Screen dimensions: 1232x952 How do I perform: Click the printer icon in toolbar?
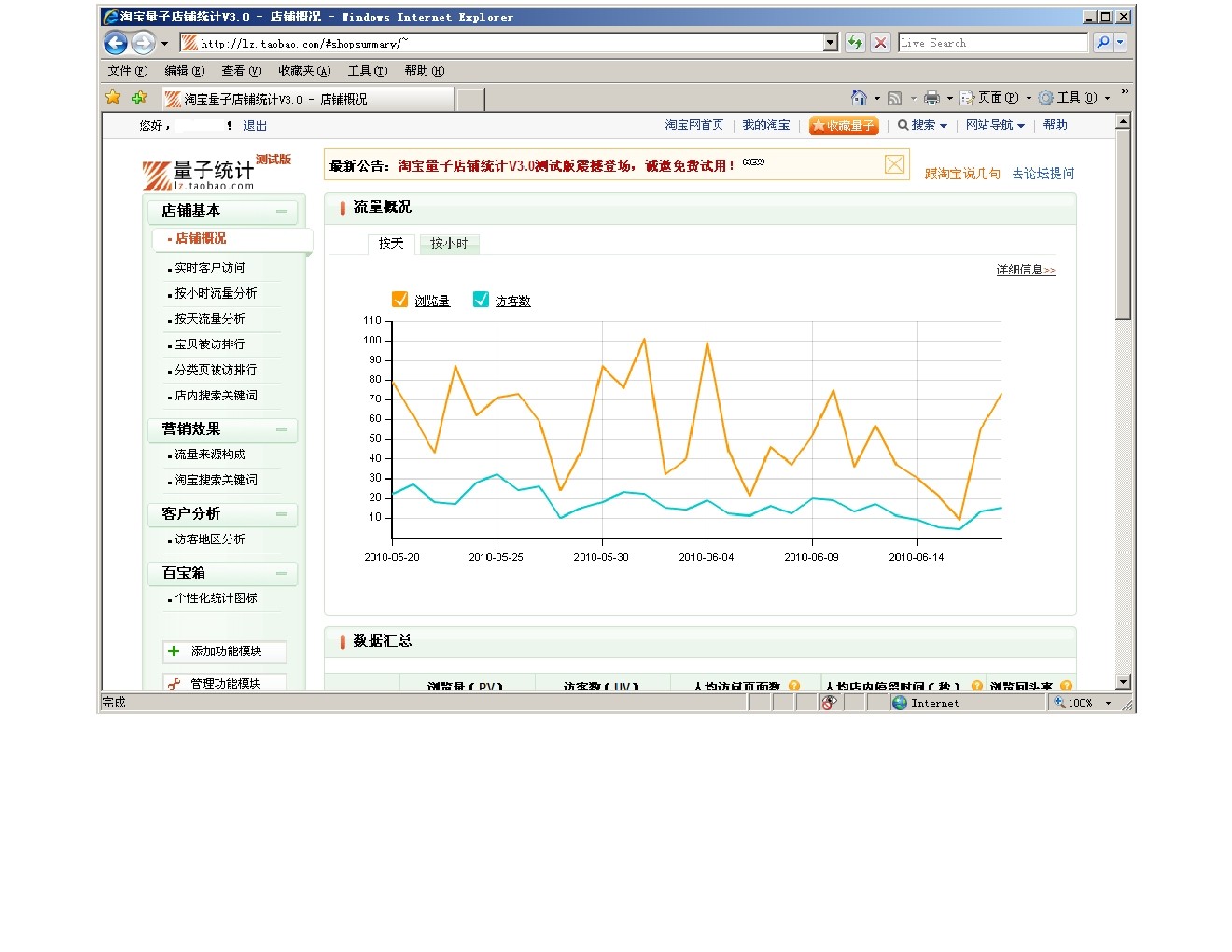click(x=931, y=98)
